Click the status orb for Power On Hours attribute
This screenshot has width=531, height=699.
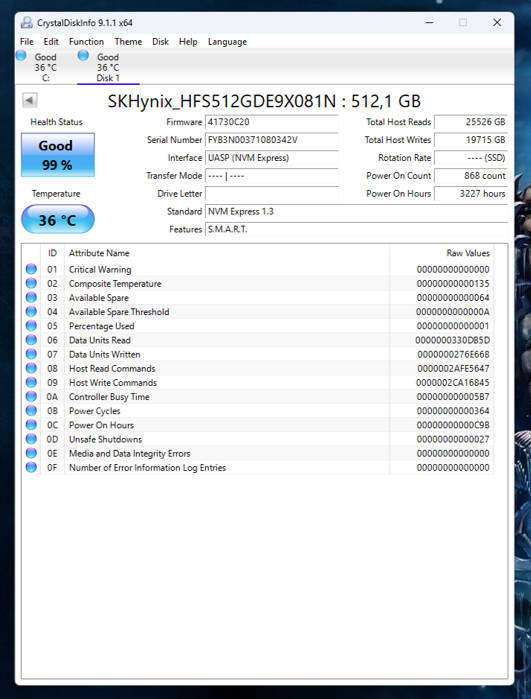click(31, 425)
